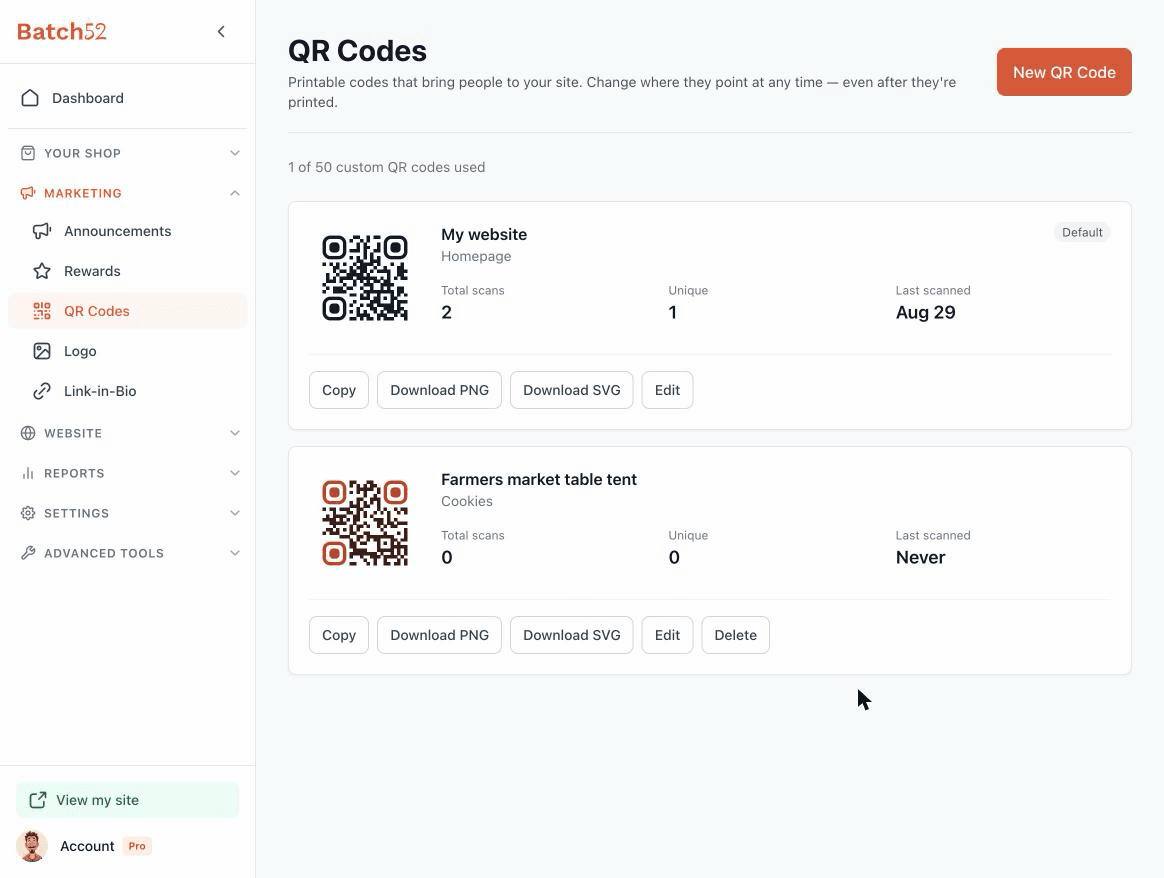The height and width of the screenshot is (878, 1164).
Task: Click the Default badge on My website
Action: pos(1082,232)
